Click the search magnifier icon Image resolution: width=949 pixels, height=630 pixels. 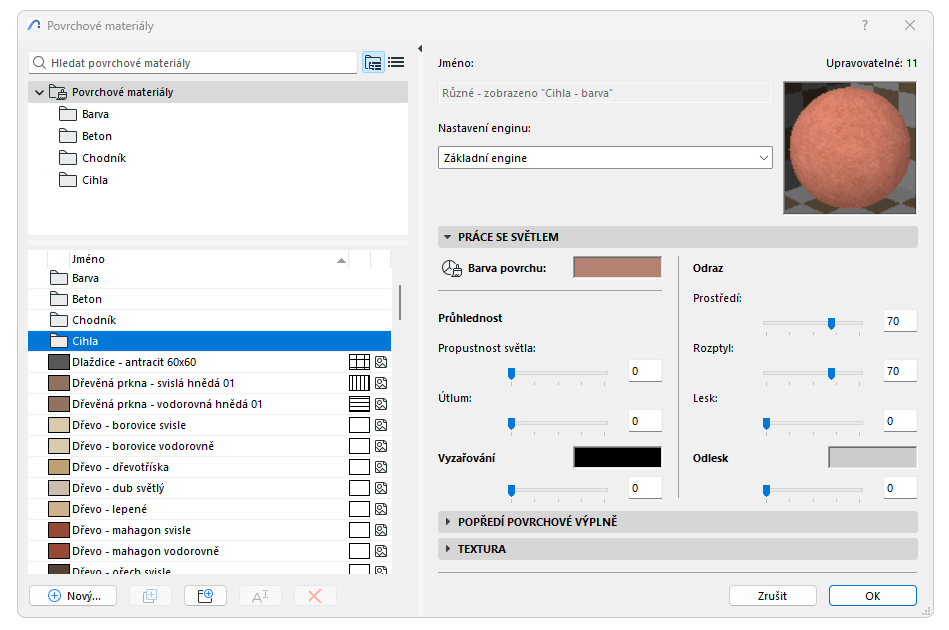coord(39,63)
